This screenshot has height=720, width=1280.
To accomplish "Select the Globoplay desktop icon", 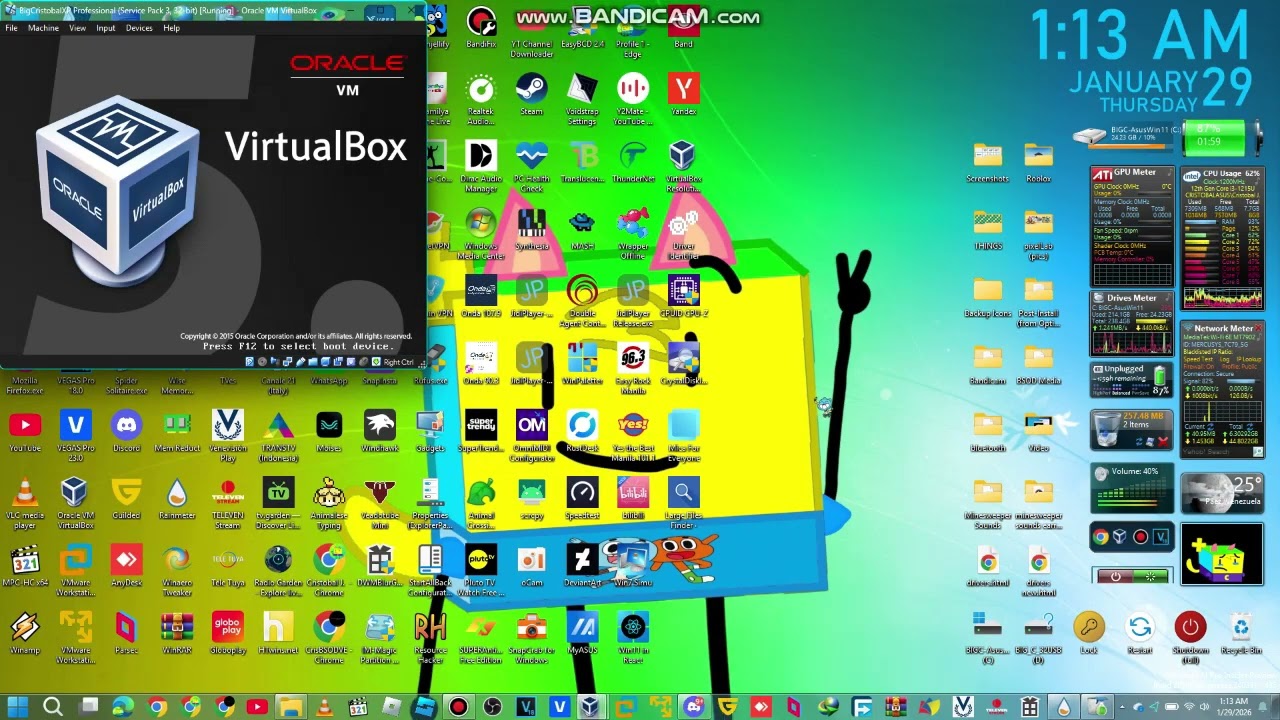I will pyautogui.click(x=228, y=633).
